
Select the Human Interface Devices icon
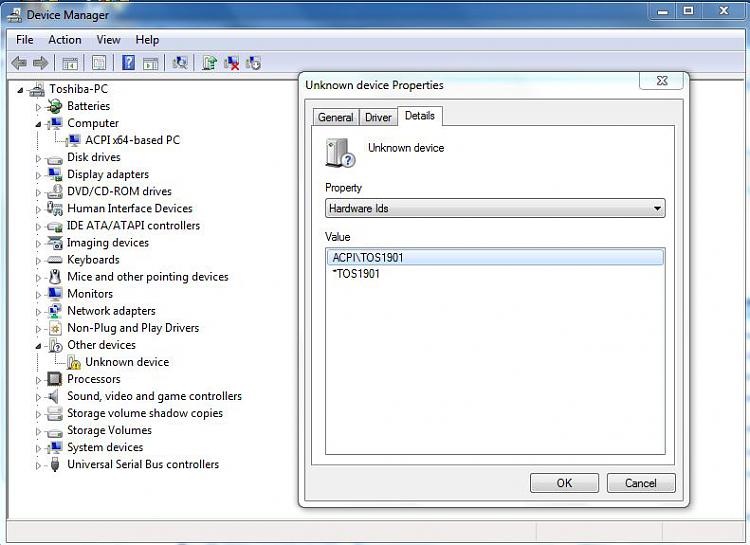(55, 209)
